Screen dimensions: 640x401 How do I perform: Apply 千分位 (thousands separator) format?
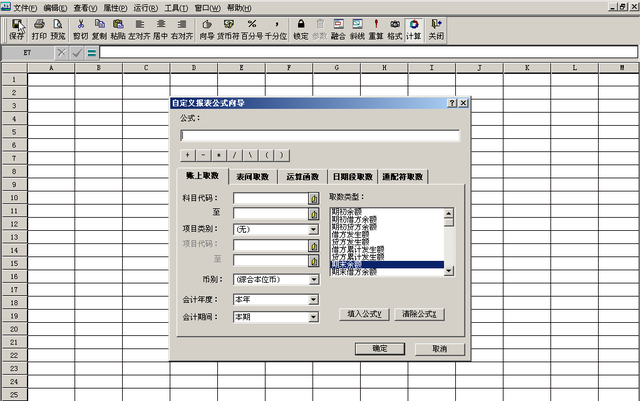coord(276,29)
